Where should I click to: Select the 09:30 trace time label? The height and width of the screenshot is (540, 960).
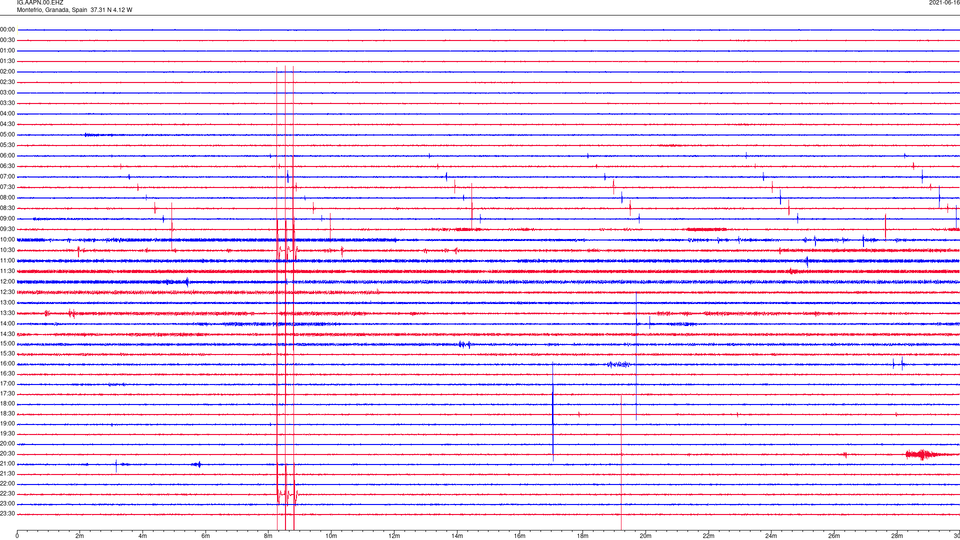7,229
